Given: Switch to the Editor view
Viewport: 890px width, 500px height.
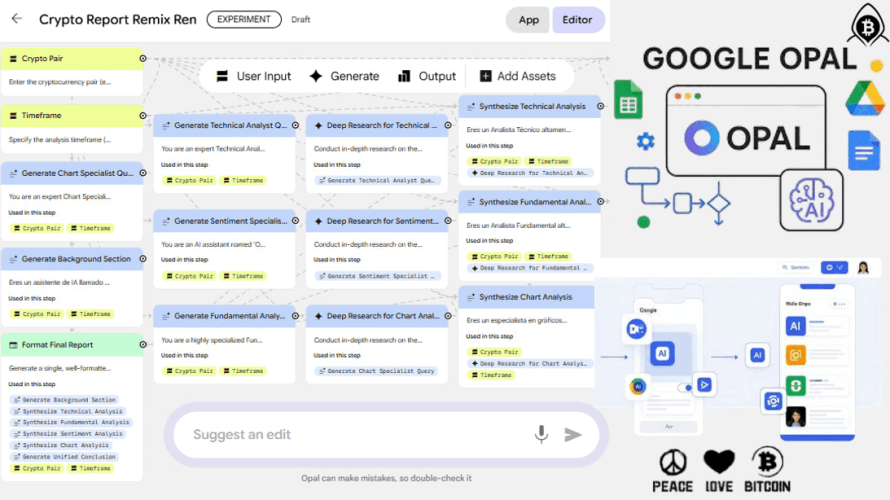Looking at the screenshot, I should point(577,20).
